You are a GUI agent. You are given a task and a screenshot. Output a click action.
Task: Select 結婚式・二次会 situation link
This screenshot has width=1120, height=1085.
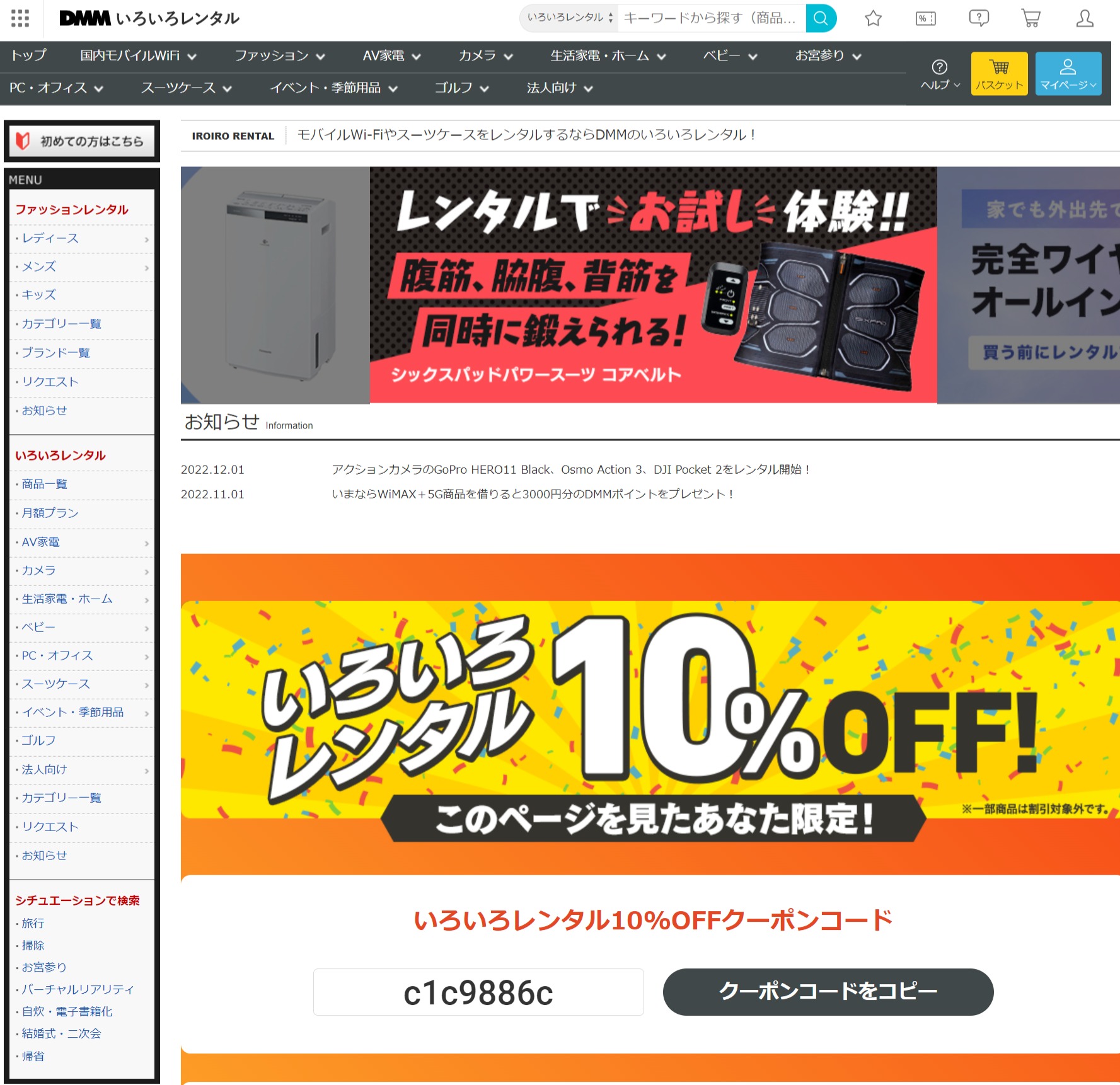pos(61,1034)
